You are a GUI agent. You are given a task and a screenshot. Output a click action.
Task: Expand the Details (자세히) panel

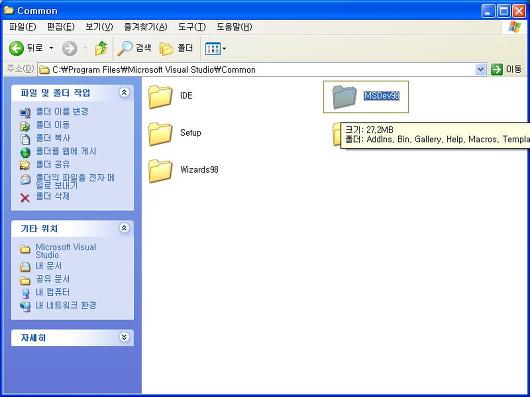124,337
